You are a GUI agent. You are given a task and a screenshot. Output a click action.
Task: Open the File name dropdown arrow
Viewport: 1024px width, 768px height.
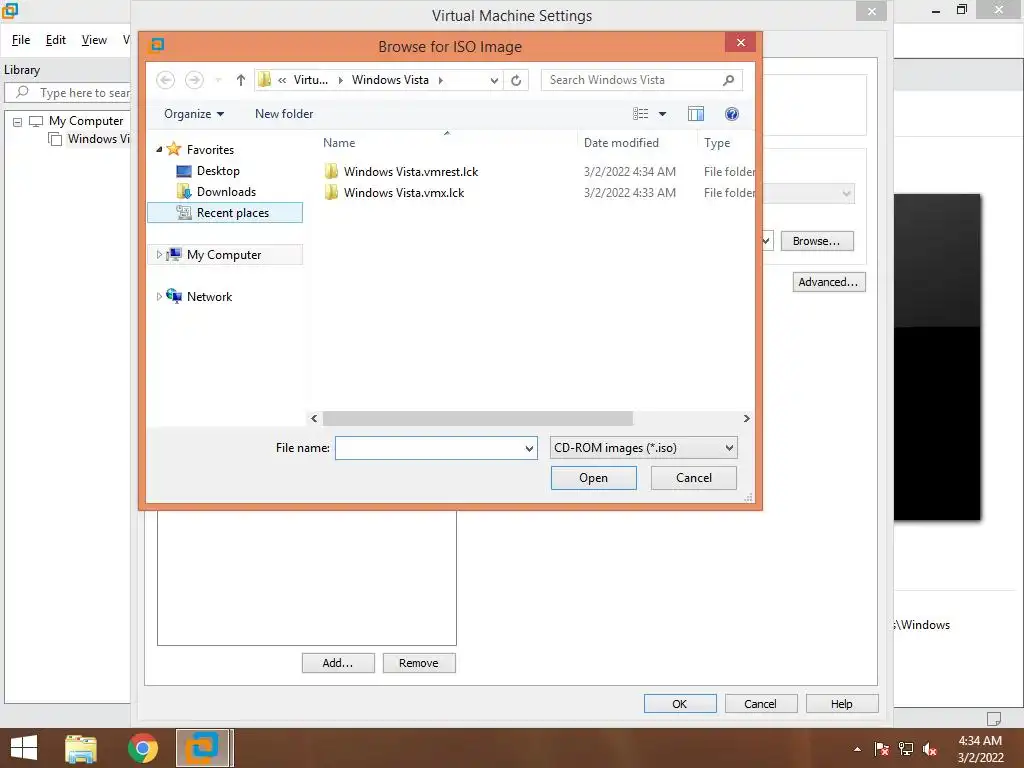tap(529, 448)
